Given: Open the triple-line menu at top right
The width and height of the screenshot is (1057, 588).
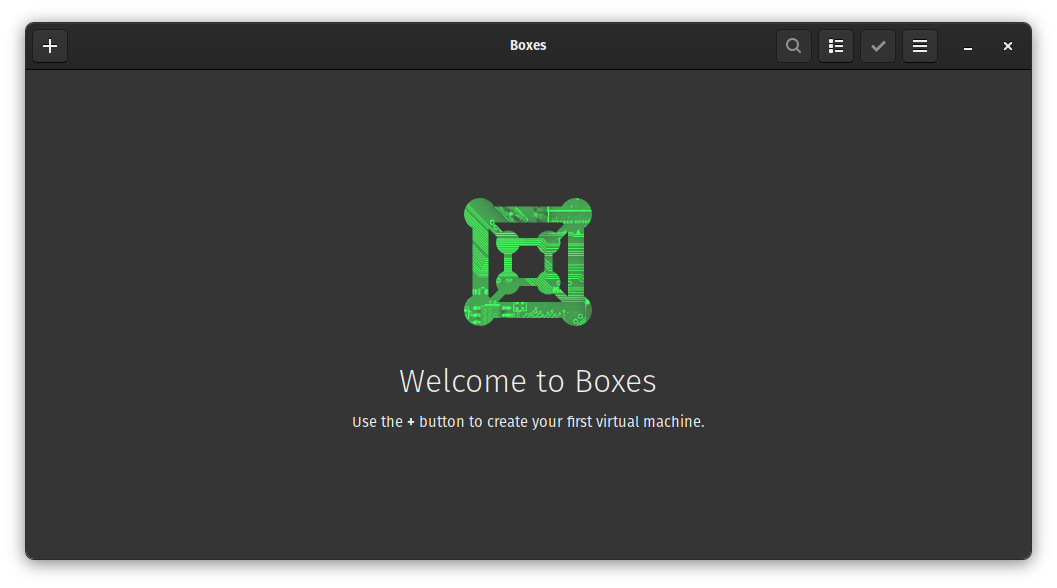Looking at the screenshot, I should pyautogui.click(x=919, y=45).
